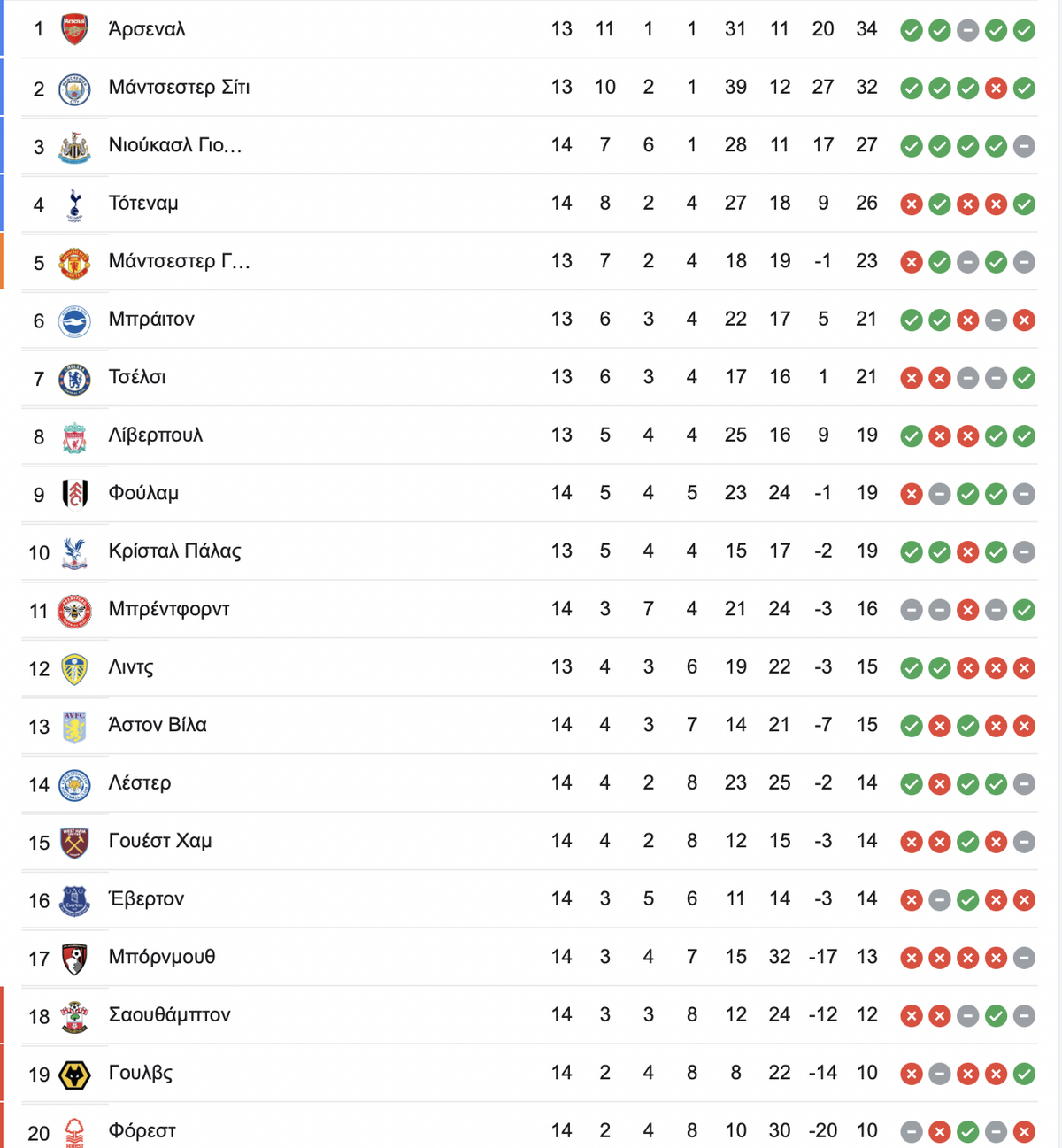
Task: Click the West Ham club crest
Action: (74, 843)
